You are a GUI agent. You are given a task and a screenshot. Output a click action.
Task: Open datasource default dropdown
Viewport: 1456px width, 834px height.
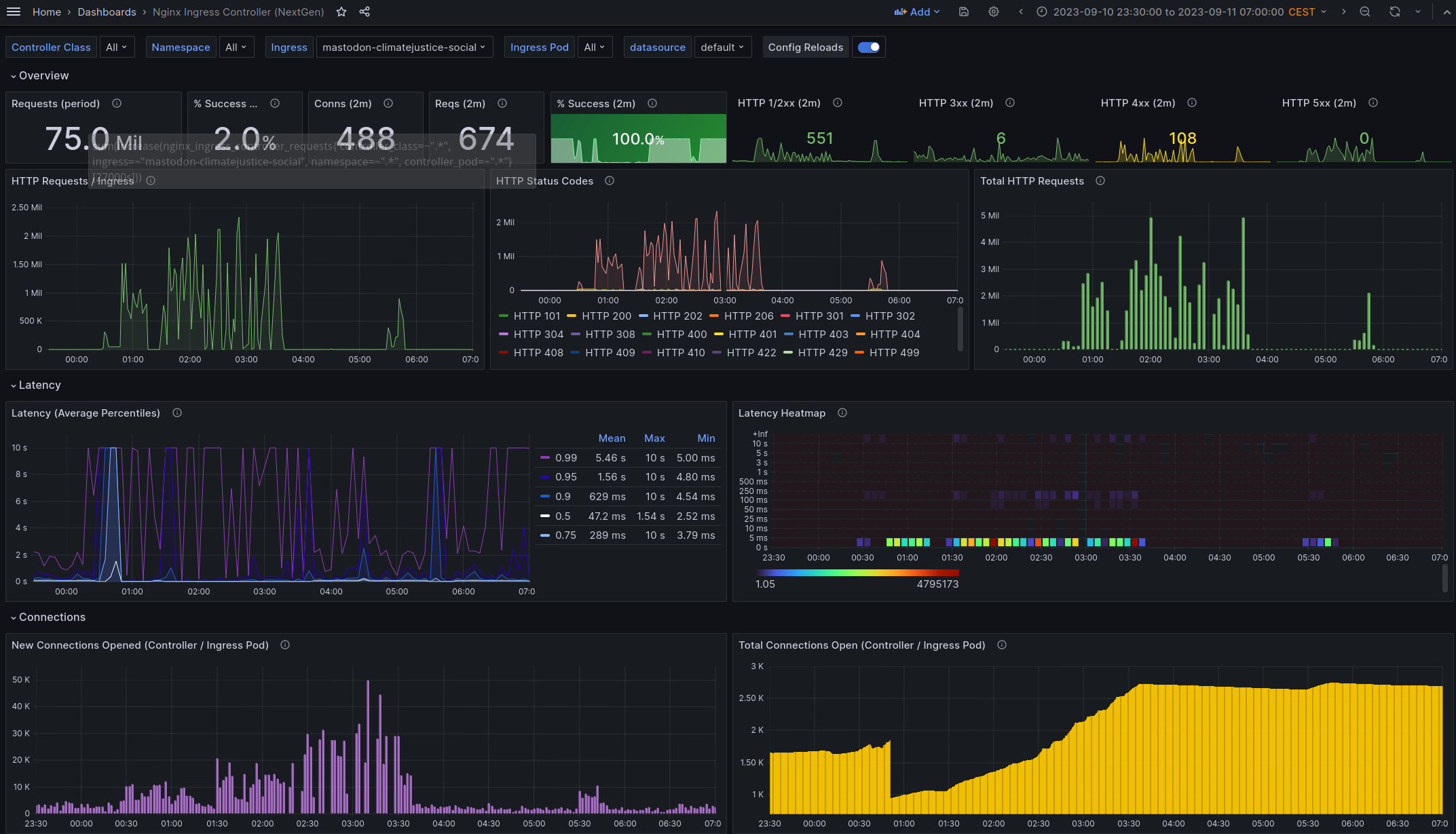click(723, 47)
